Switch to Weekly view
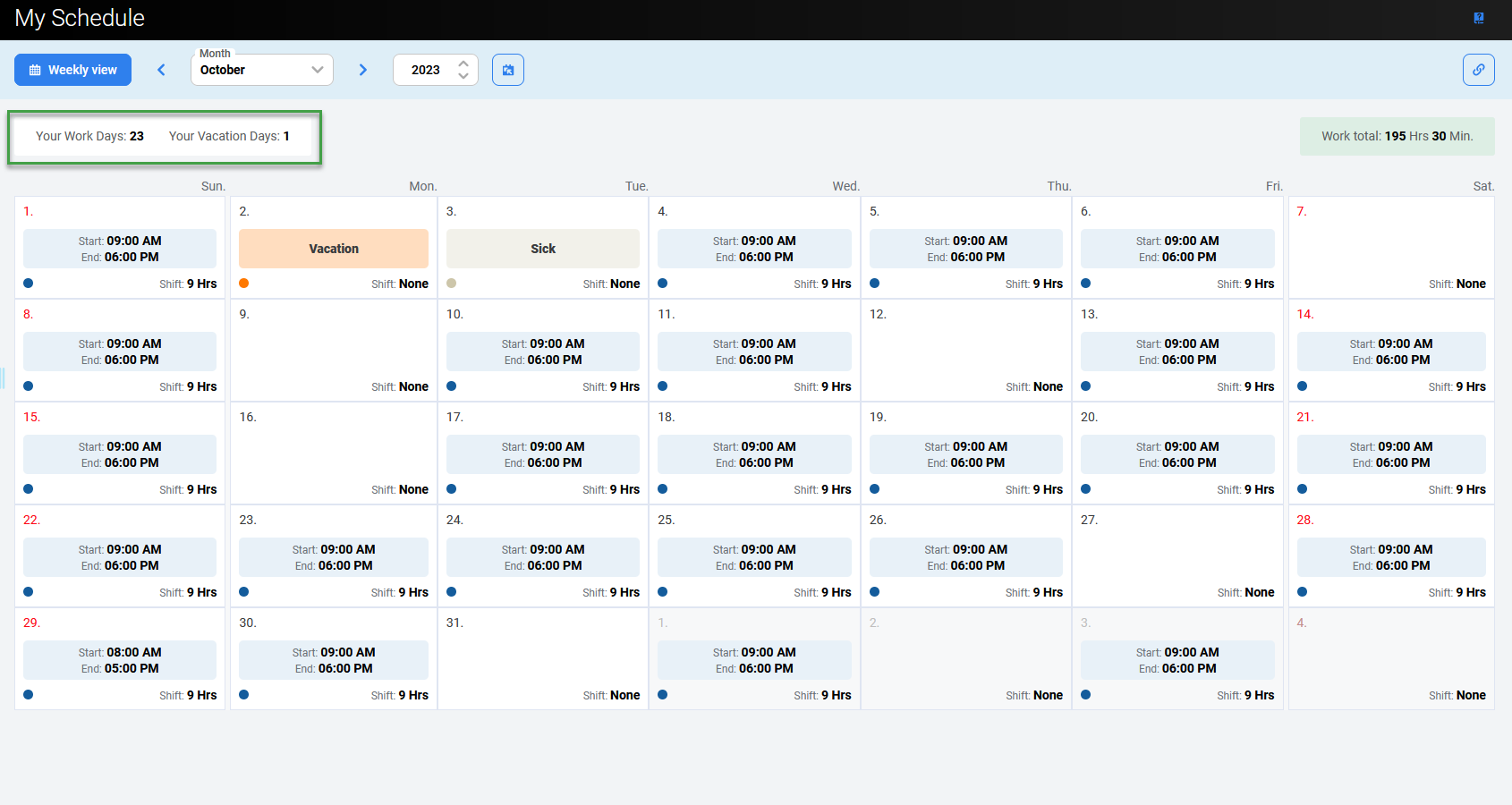 pos(72,70)
